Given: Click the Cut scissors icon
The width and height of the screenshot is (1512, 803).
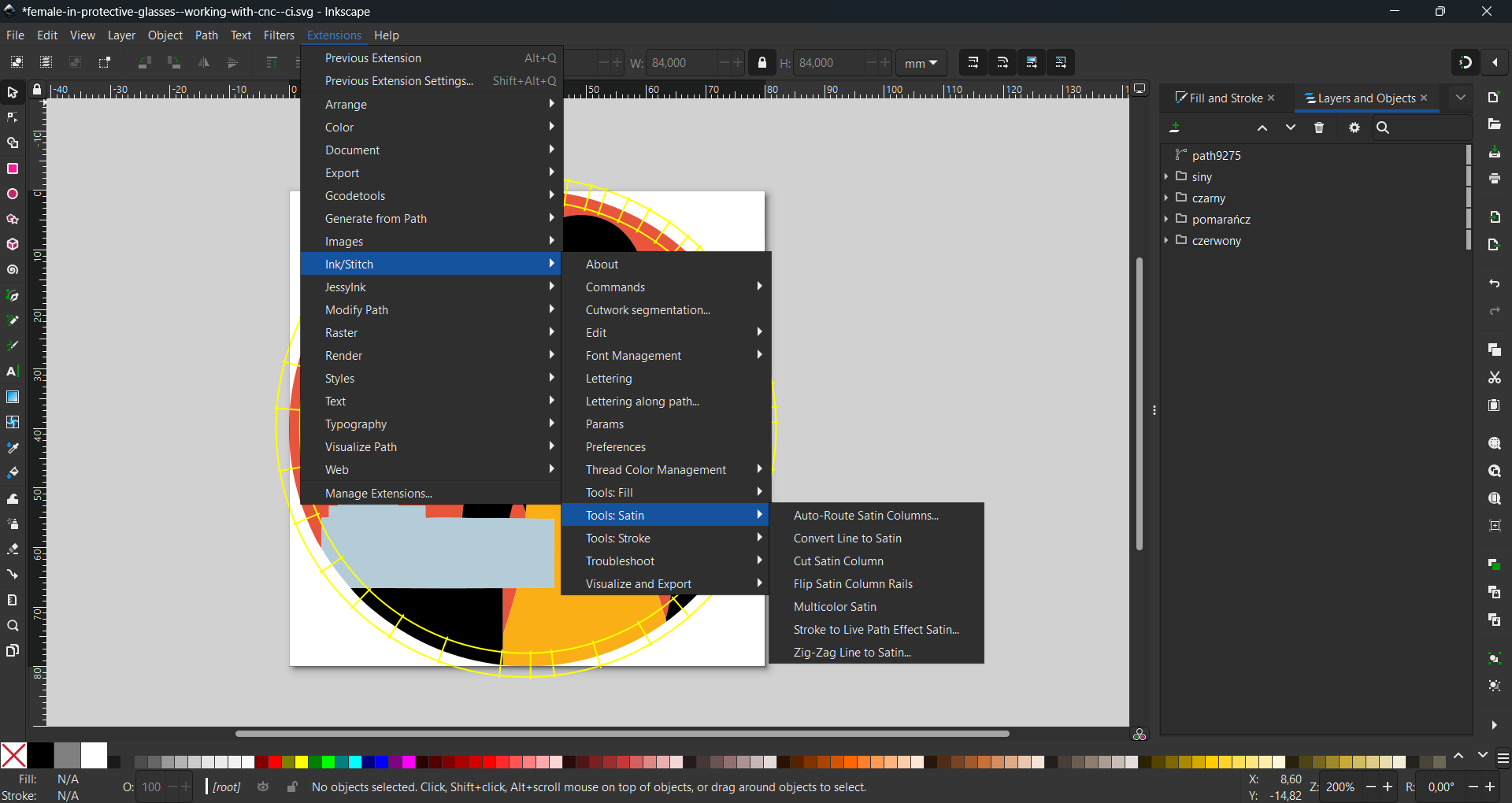Looking at the screenshot, I should (x=1495, y=378).
